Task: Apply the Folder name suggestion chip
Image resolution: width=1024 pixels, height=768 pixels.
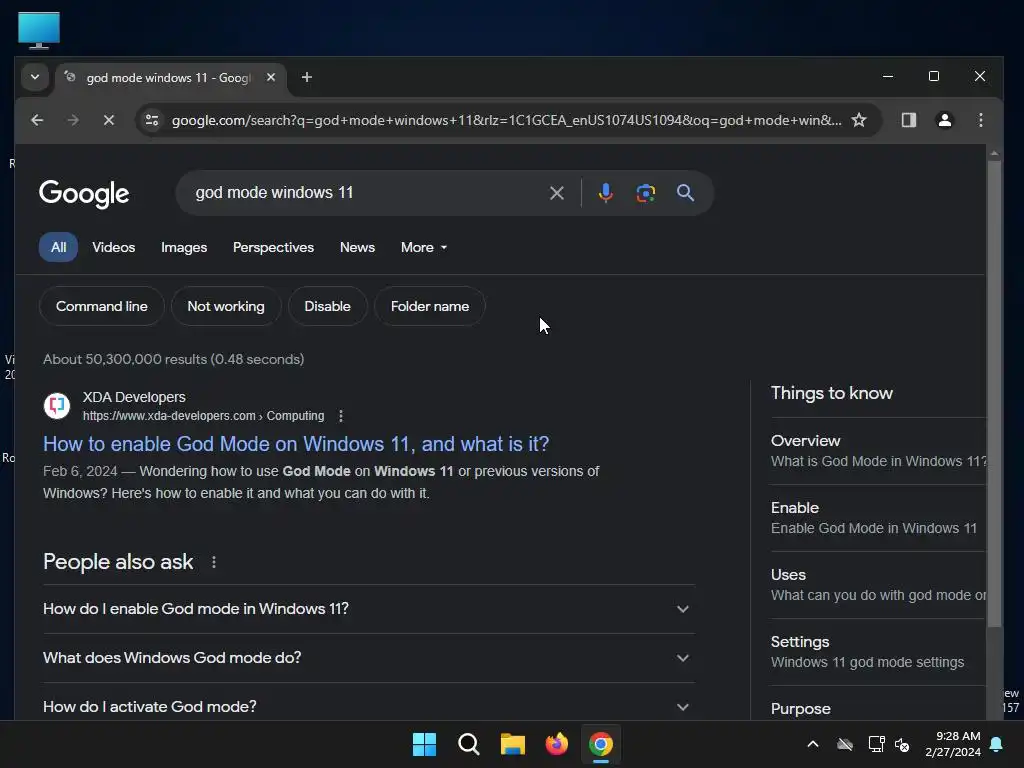Action: pos(430,306)
